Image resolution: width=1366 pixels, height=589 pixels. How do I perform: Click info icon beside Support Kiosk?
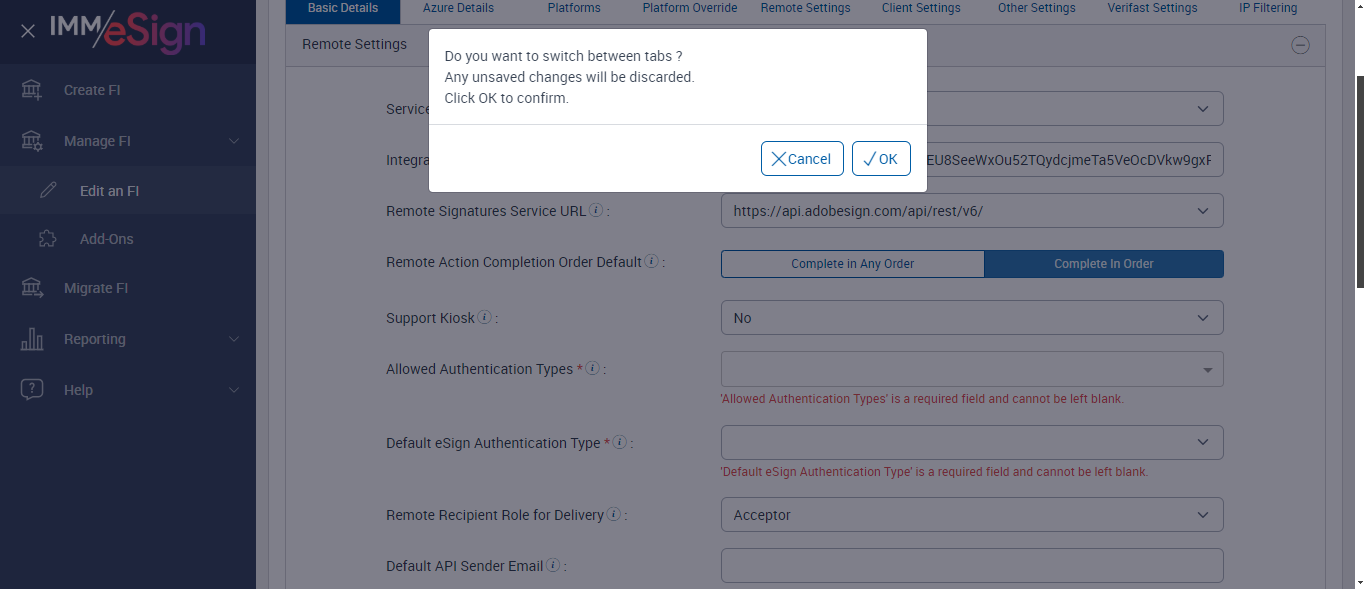click(485, 318)
